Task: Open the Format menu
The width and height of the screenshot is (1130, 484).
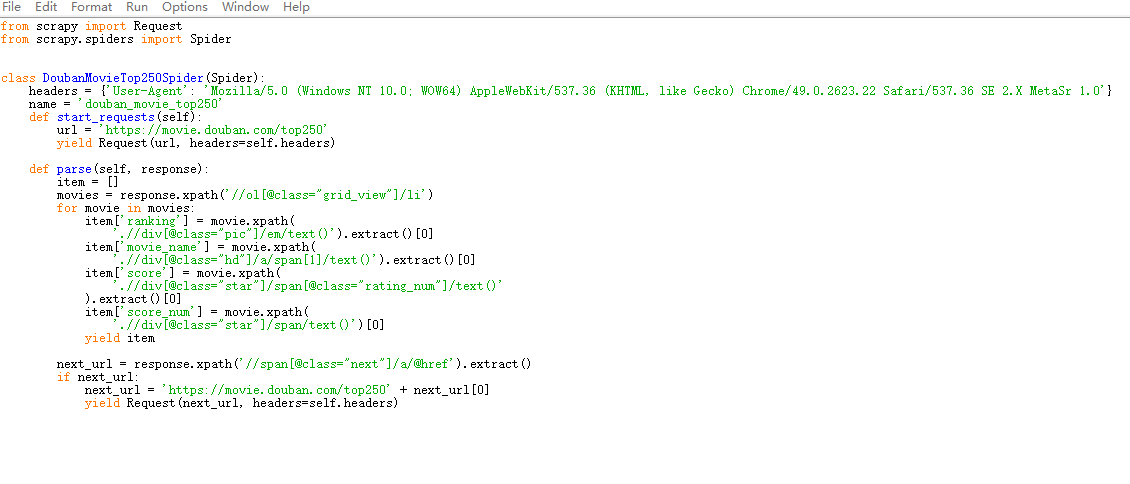Action: tap(91, 7)
